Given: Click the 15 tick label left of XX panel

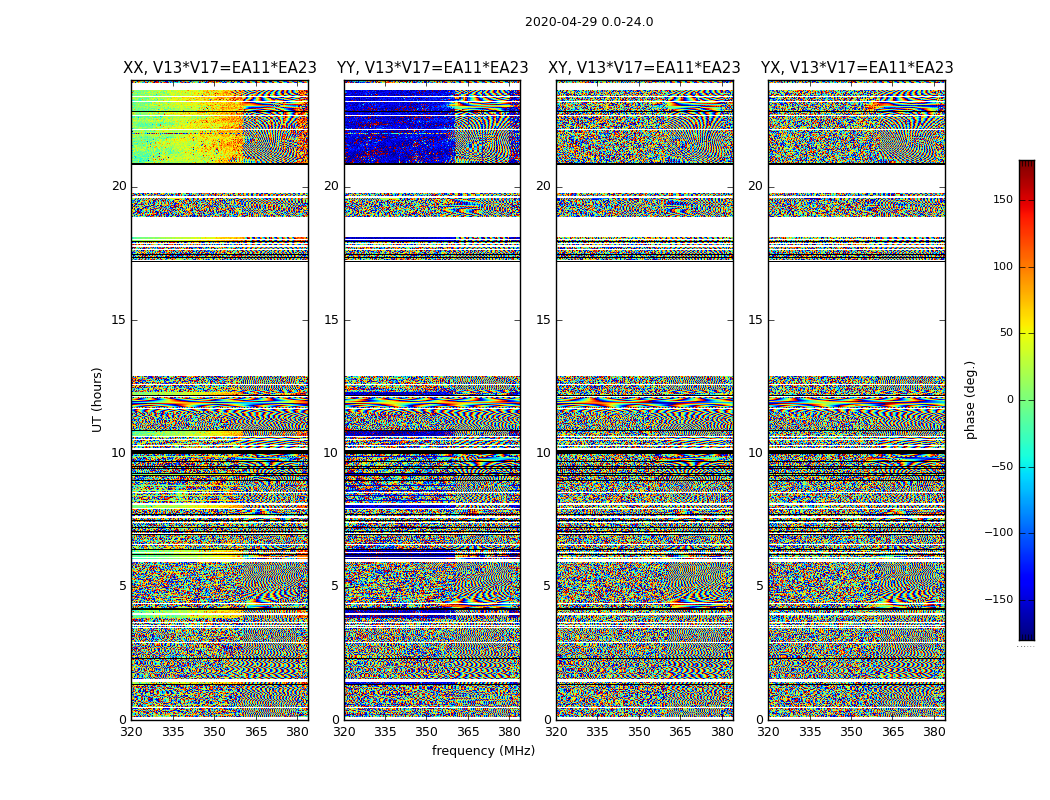Looking at the screenshot, I should pyautogui.click(x=119, y=320).
